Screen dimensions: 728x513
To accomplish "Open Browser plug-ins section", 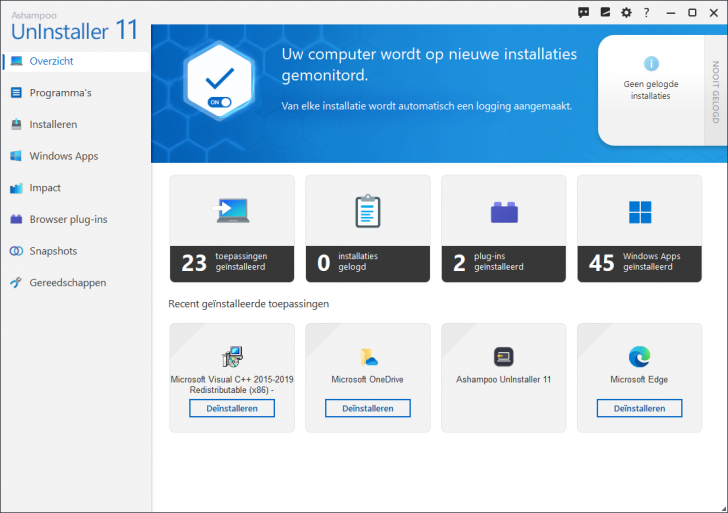I will tap(76, 219).
